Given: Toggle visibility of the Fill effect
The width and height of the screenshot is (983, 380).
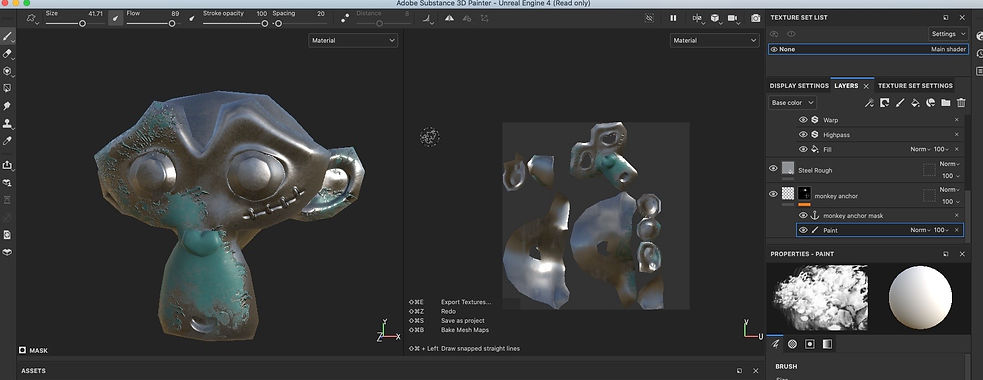Looking at the screenshot, I should 803,149.
